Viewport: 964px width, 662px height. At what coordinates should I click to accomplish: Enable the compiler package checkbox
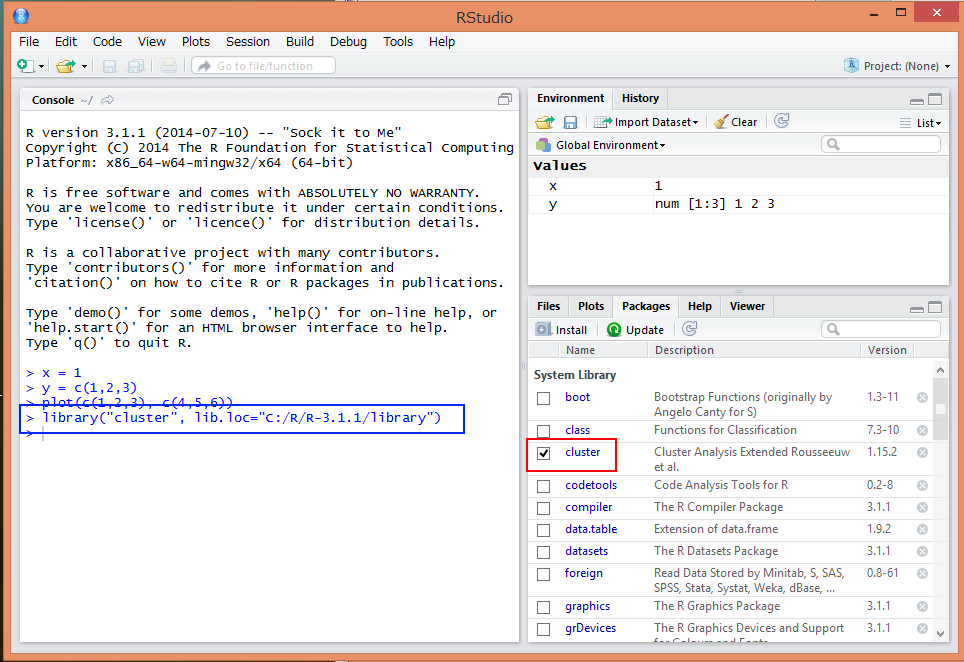pos(543,508)
